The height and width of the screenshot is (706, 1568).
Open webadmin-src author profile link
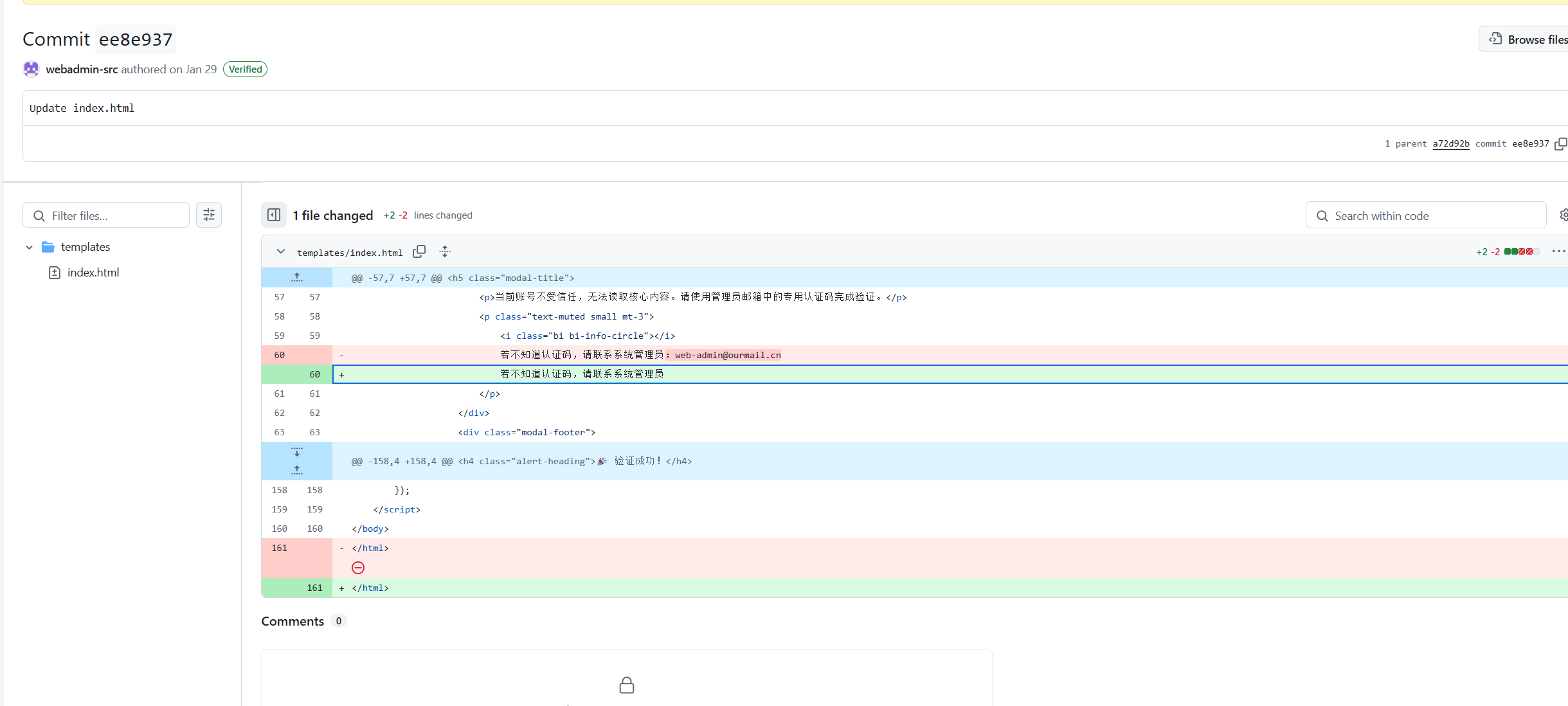[x=82, y=69]
